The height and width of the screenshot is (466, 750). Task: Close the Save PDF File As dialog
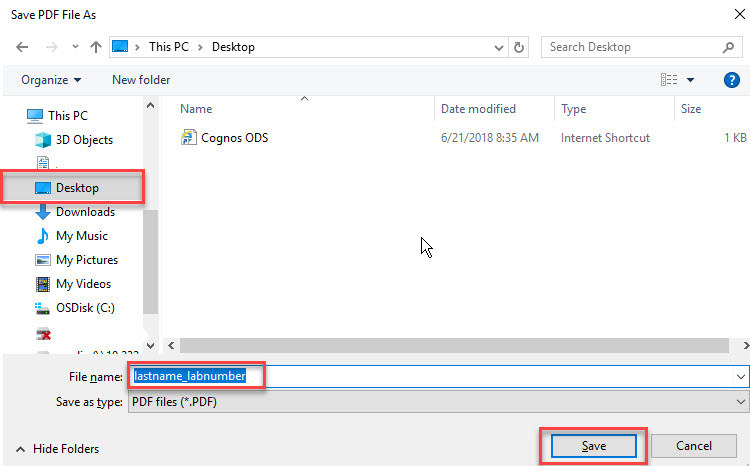click(739, 14)
